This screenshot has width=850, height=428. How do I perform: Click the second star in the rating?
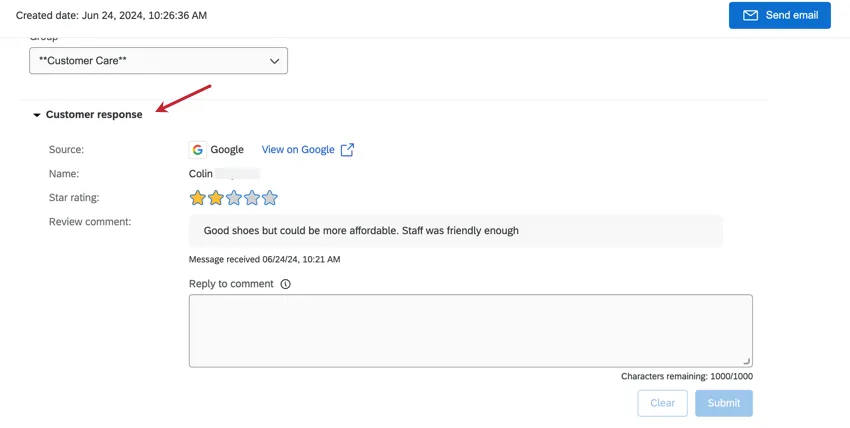point(216,198)
